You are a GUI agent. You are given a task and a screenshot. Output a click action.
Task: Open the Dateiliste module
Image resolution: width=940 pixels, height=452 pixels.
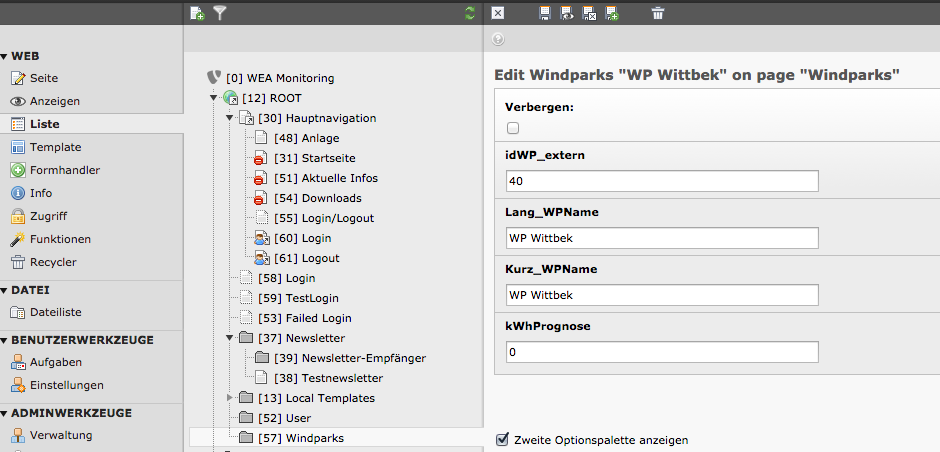click(55, 312)
